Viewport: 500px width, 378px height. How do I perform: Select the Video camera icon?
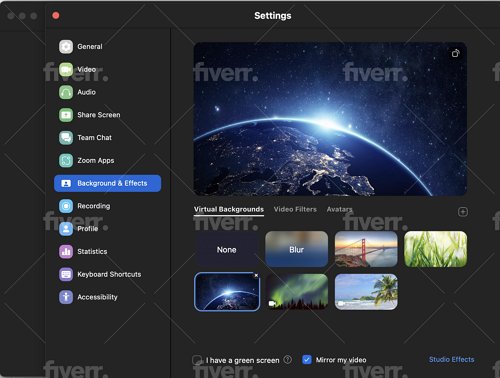(66, 69)
